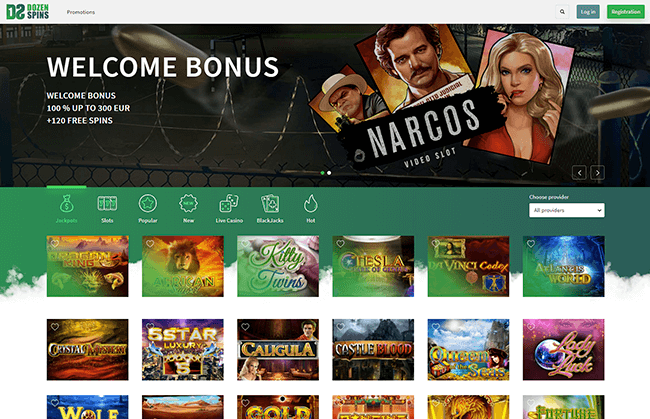Open the Jackpots category icon
The image size is (650, 419).
click(x=66, y=204)
